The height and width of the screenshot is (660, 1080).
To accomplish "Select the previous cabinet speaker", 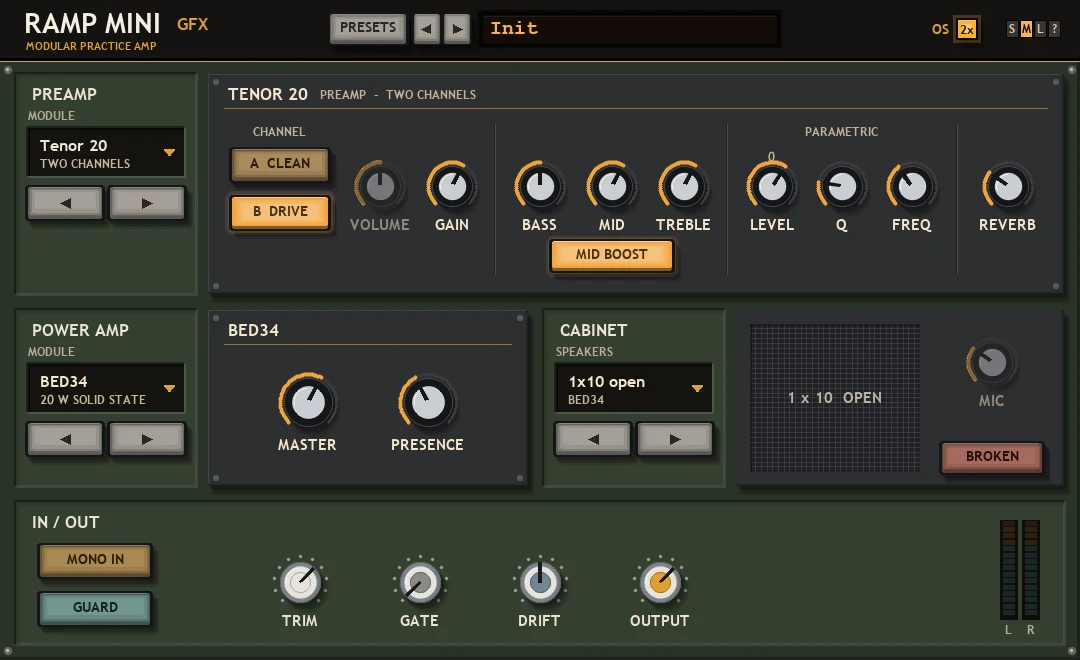I will click(593, 439).
